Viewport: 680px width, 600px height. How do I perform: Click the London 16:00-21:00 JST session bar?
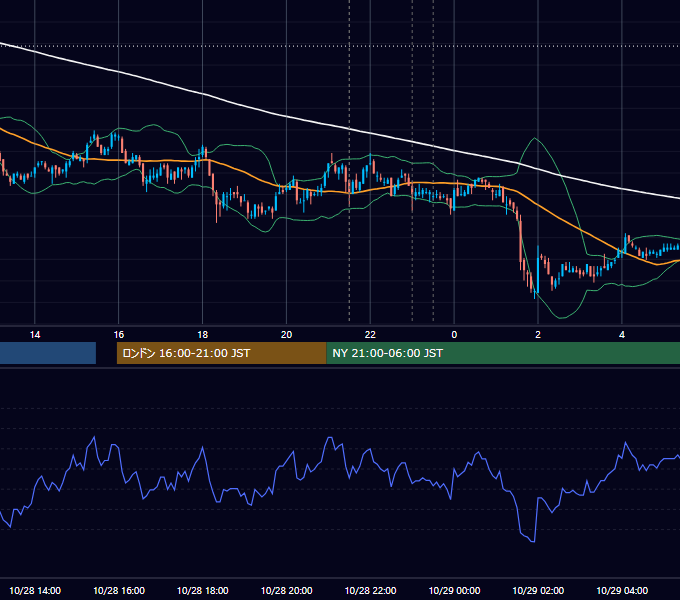pyautogui.click(x=222, y=353)
